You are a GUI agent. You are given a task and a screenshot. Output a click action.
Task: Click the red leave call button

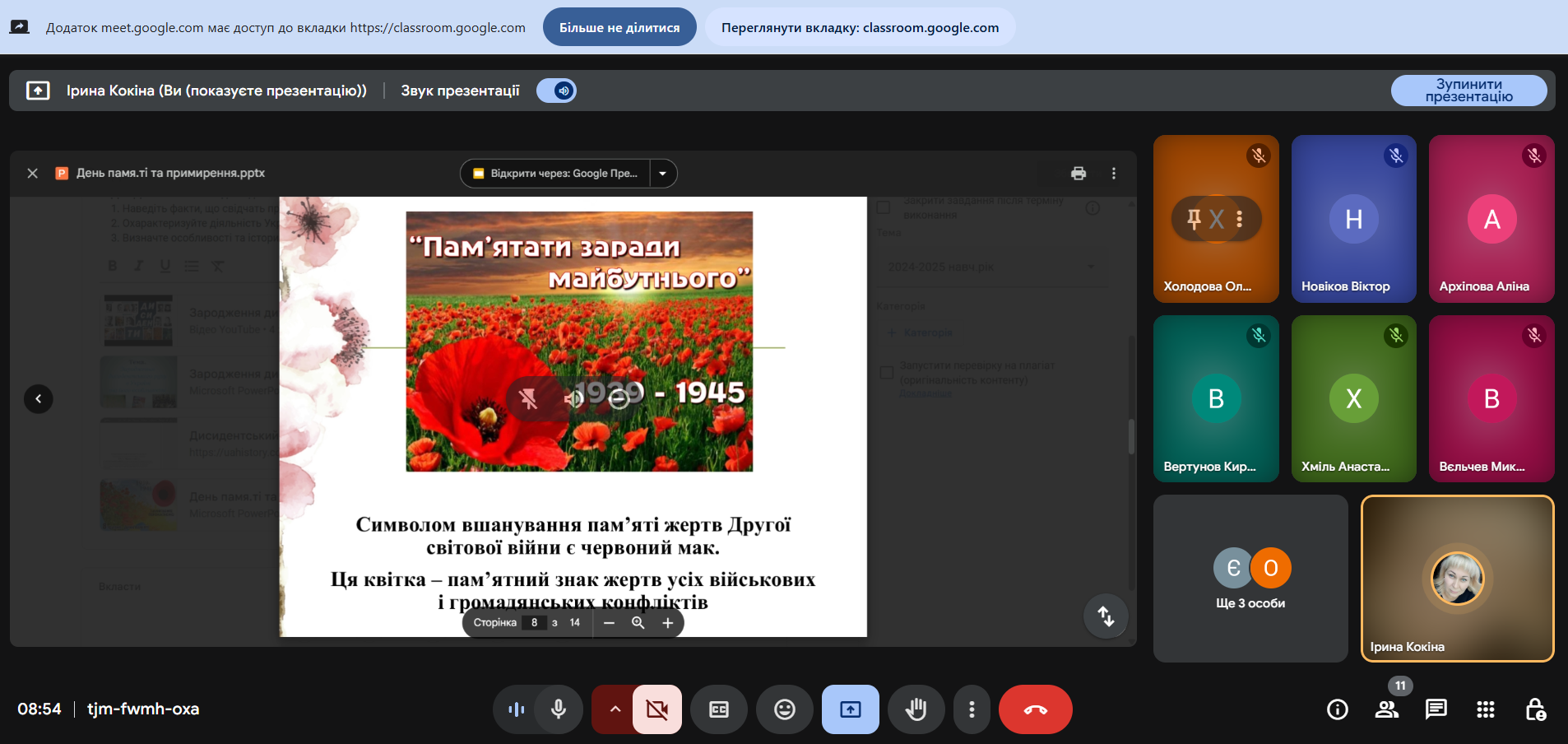(1035, 709)
